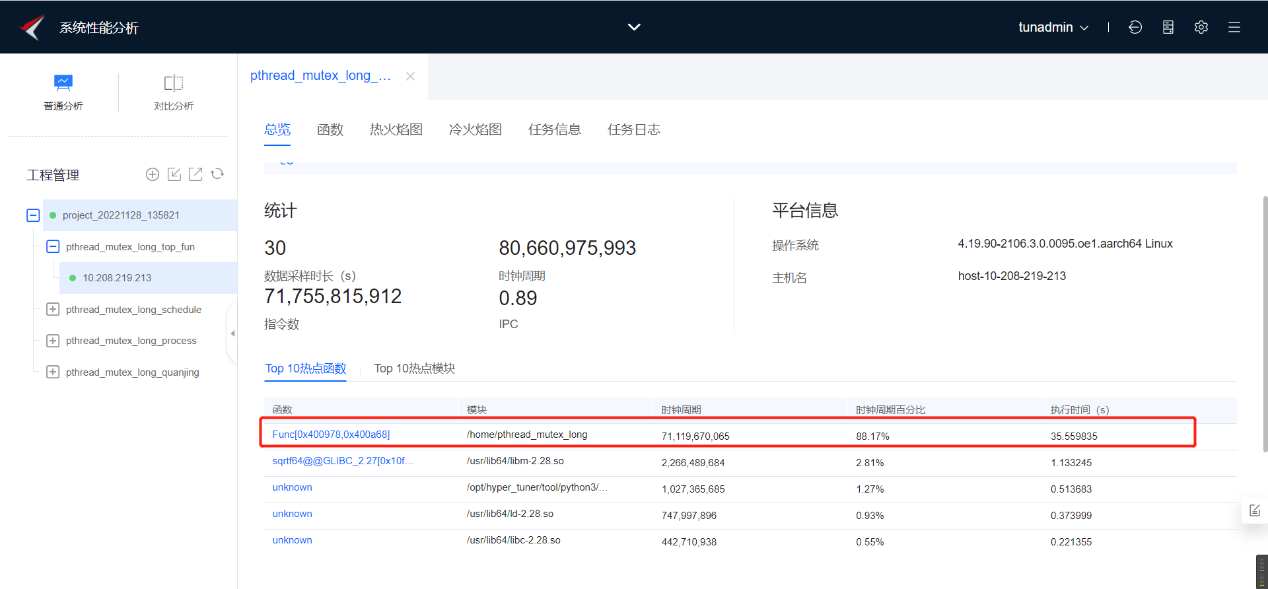Select 对比分析 comparison mode

pos(173,92)
